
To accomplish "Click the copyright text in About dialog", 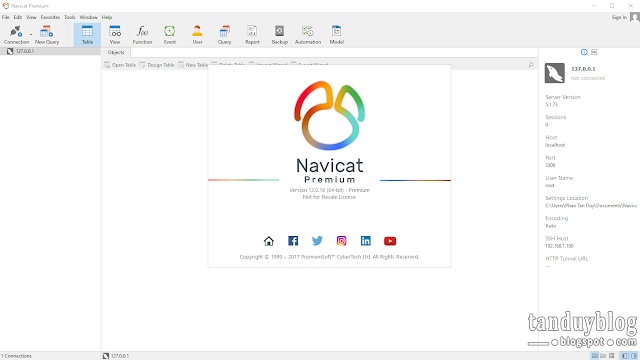I will [329, 257].
